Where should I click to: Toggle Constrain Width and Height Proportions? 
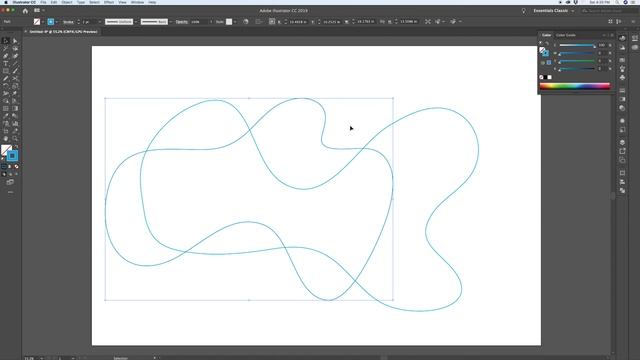pos(382,22)
